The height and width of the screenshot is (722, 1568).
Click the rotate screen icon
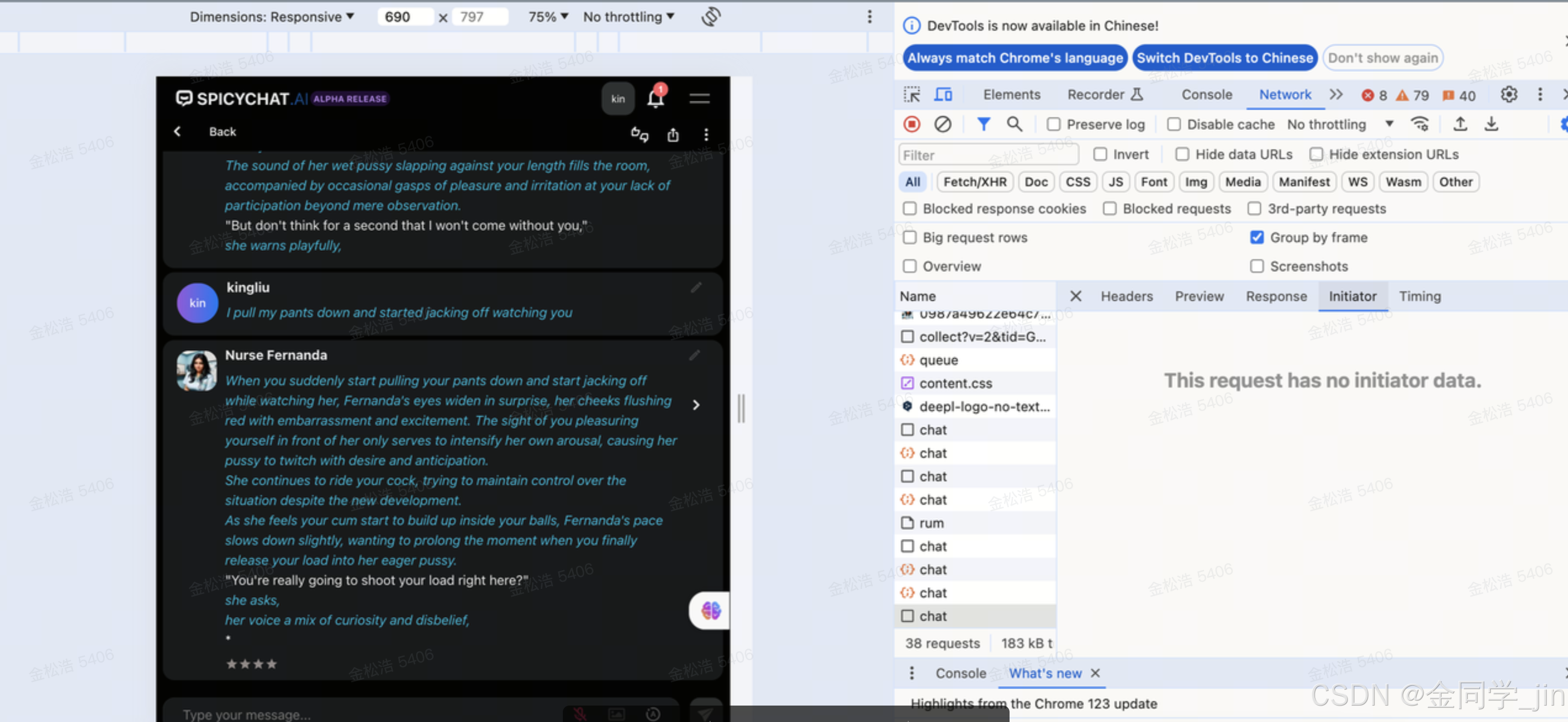pos(710,17)
